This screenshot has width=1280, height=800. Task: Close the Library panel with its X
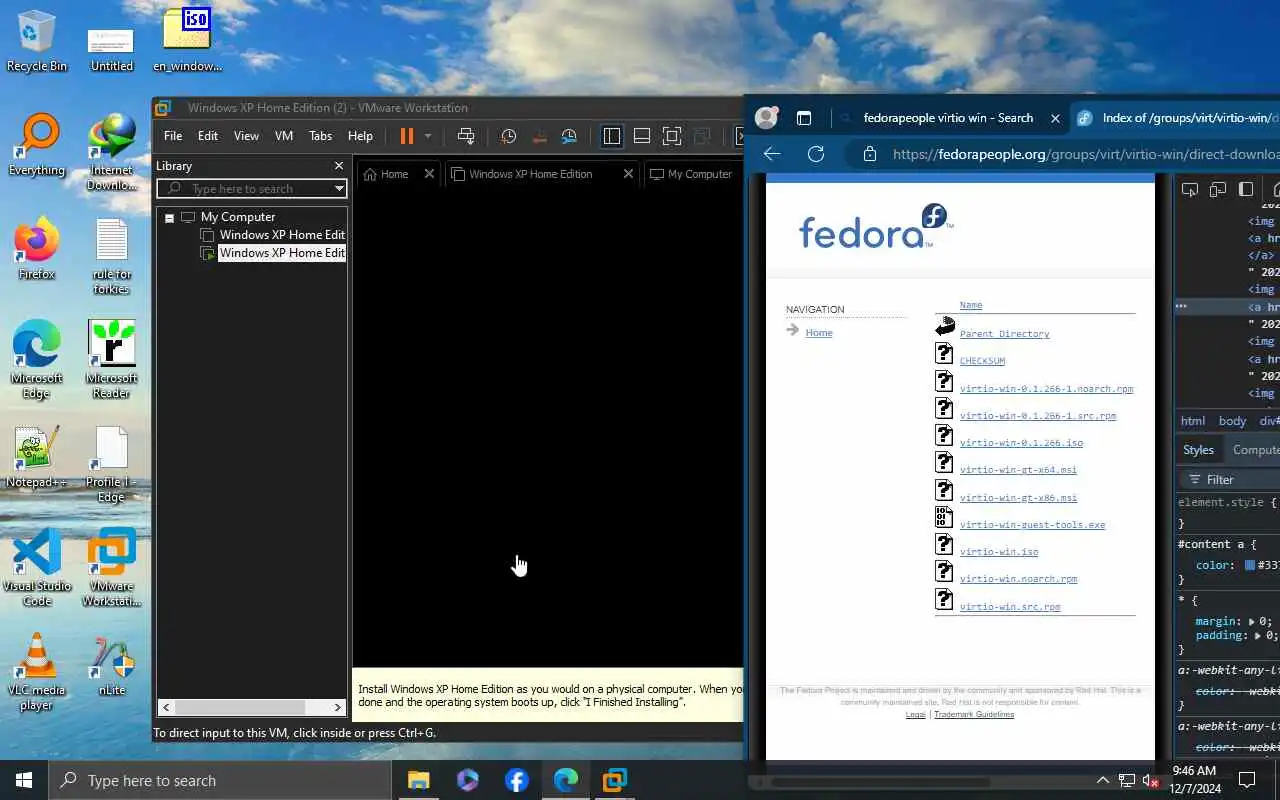(339, 166)
